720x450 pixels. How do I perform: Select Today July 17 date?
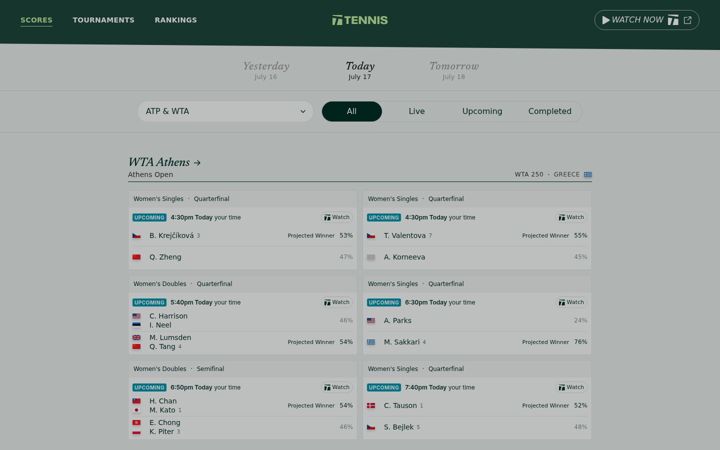click(360, 70)
